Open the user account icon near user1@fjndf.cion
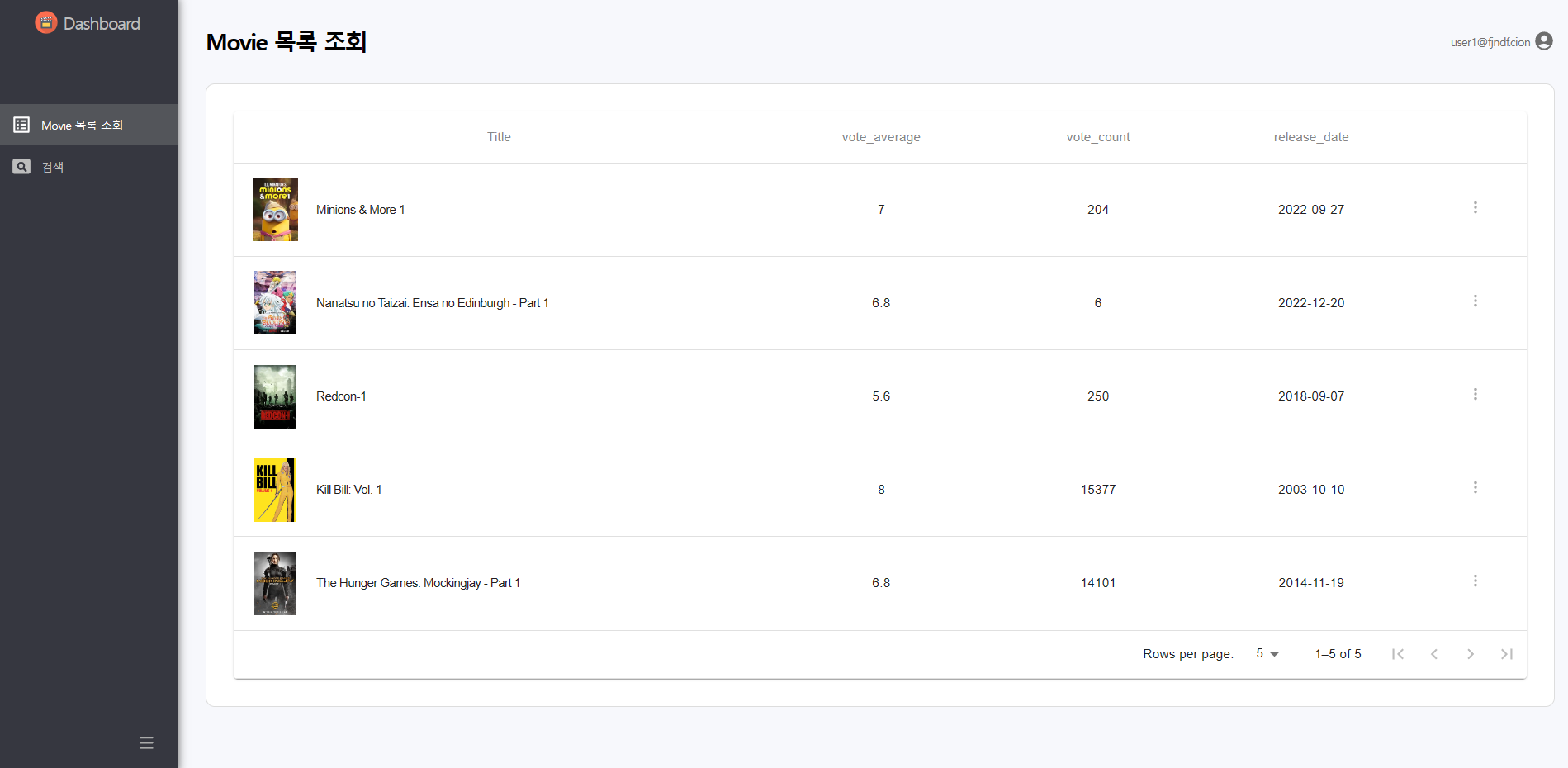The height and width of the screenshot is (768, 1568). click(x=1543, y=41)
